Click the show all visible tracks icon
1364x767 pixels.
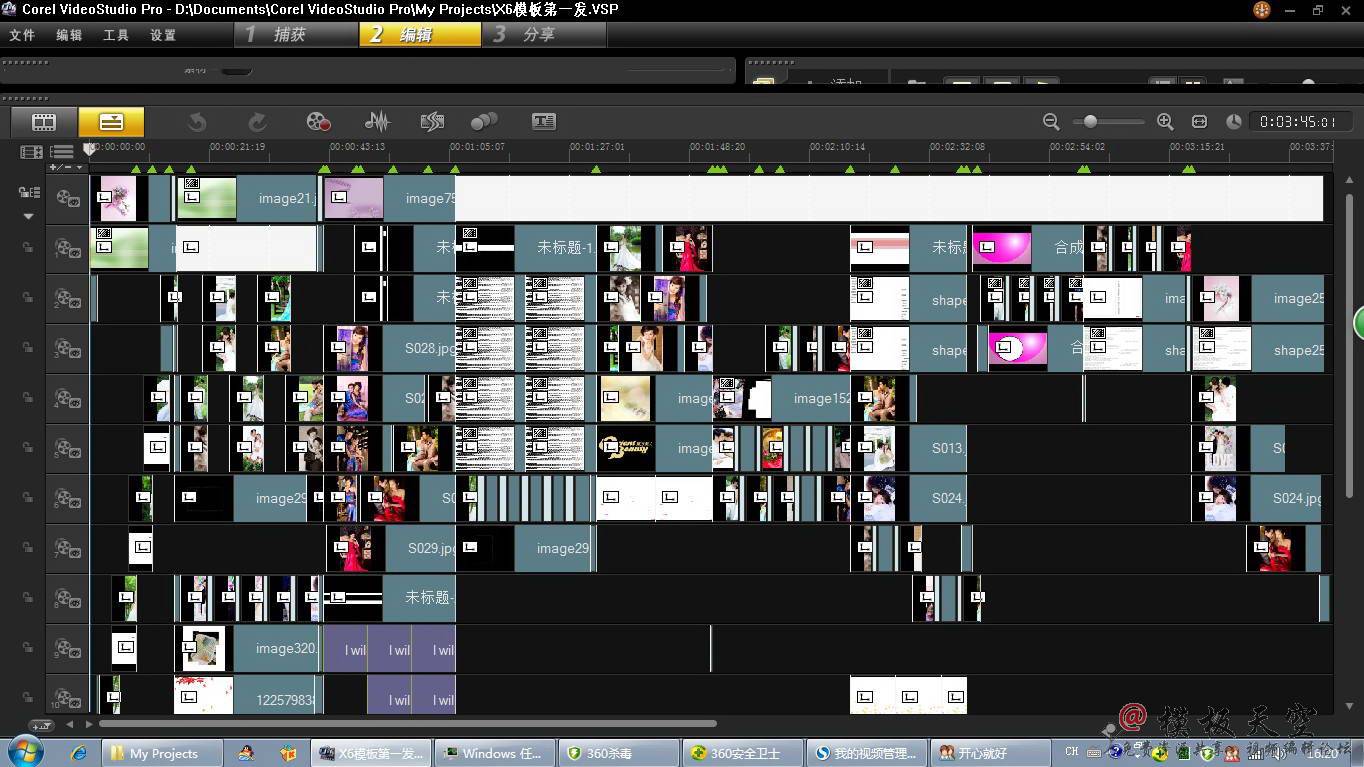point(31,152)
